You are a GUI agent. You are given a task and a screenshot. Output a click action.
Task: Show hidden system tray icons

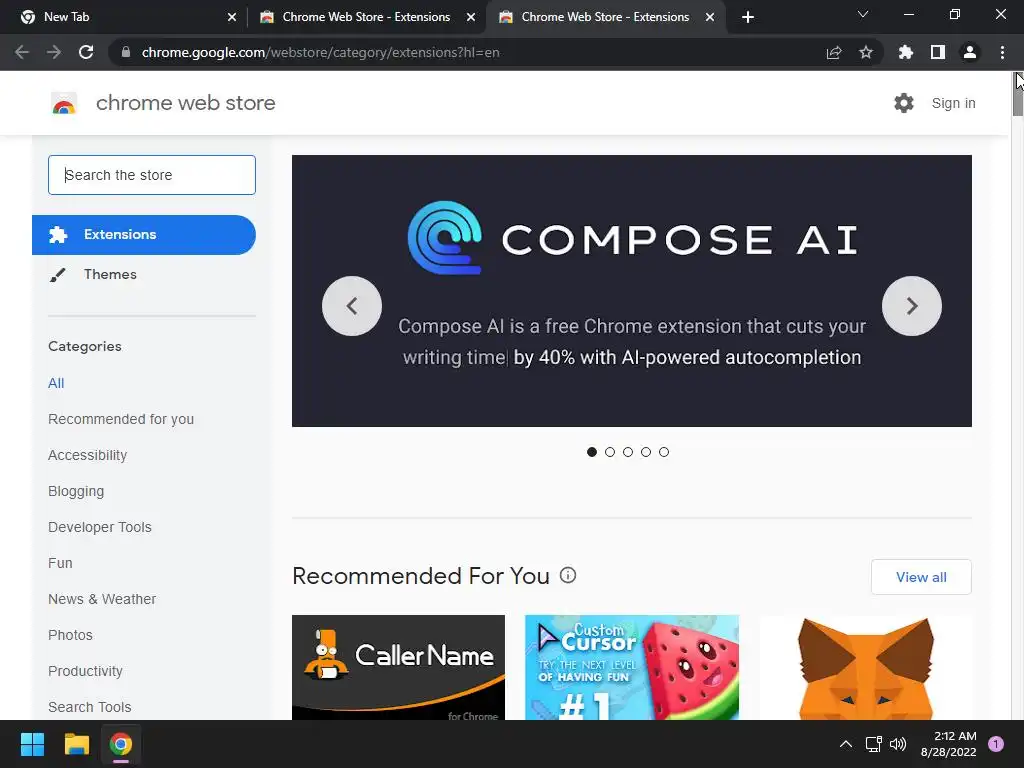click(x=846, y=744)
